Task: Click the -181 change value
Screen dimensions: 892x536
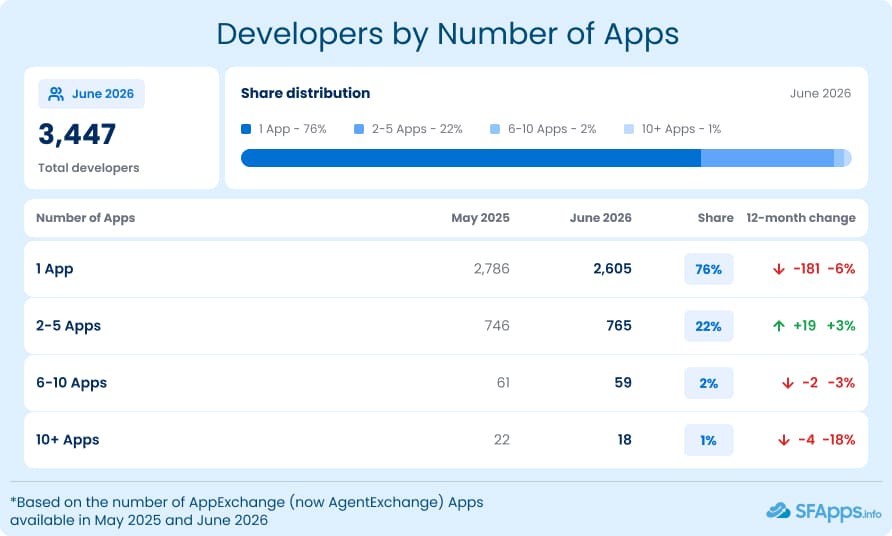Action: [807, 269]
